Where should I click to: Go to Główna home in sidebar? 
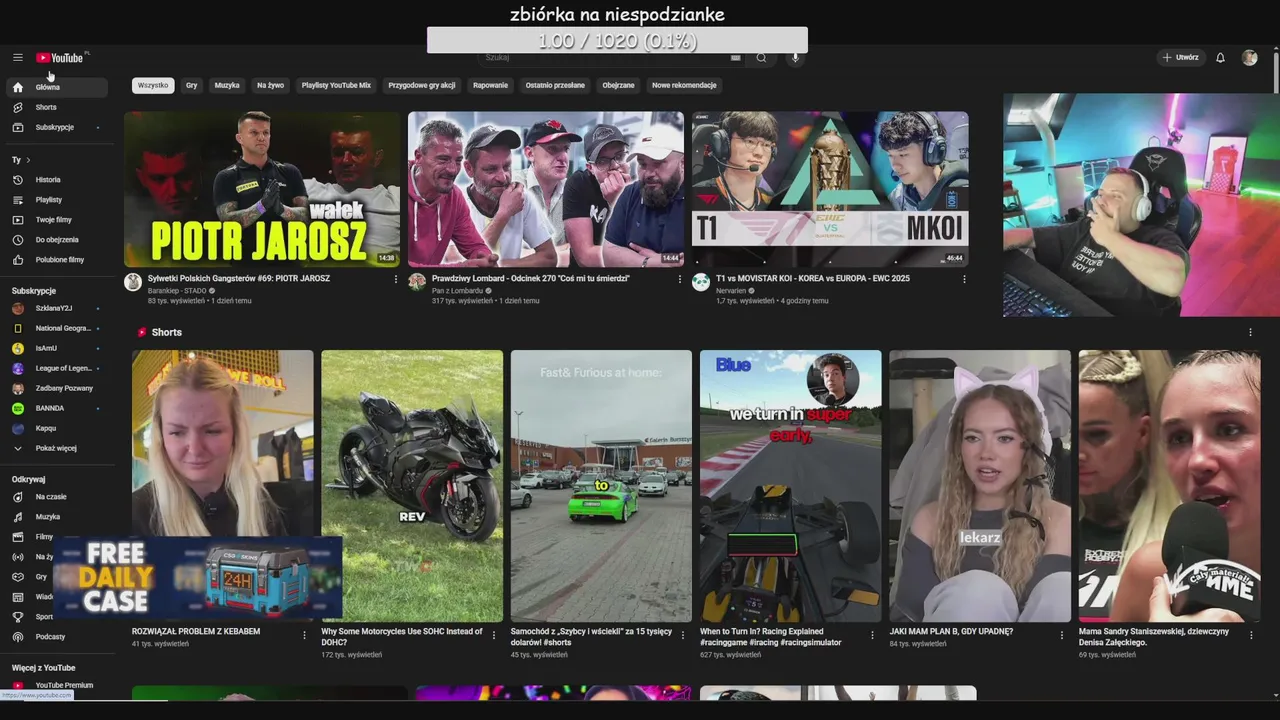click(58, 87)
